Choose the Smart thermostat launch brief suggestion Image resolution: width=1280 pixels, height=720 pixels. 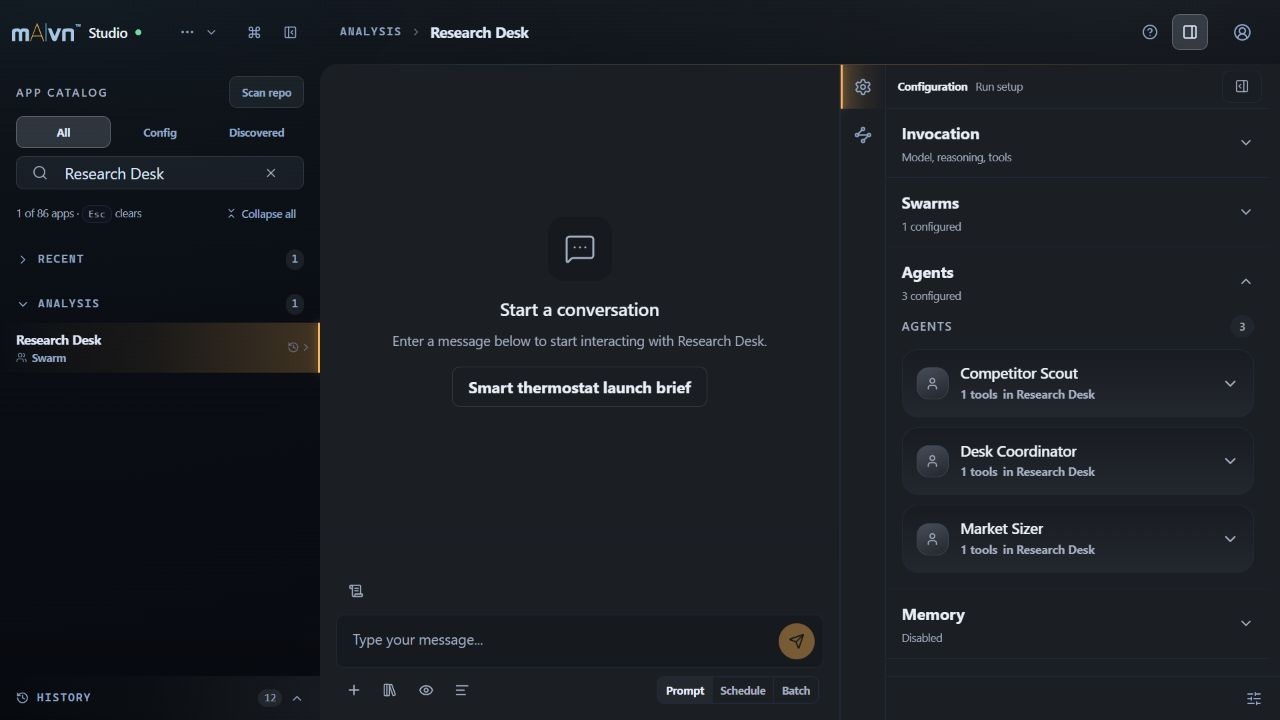(x=579, y=387)
